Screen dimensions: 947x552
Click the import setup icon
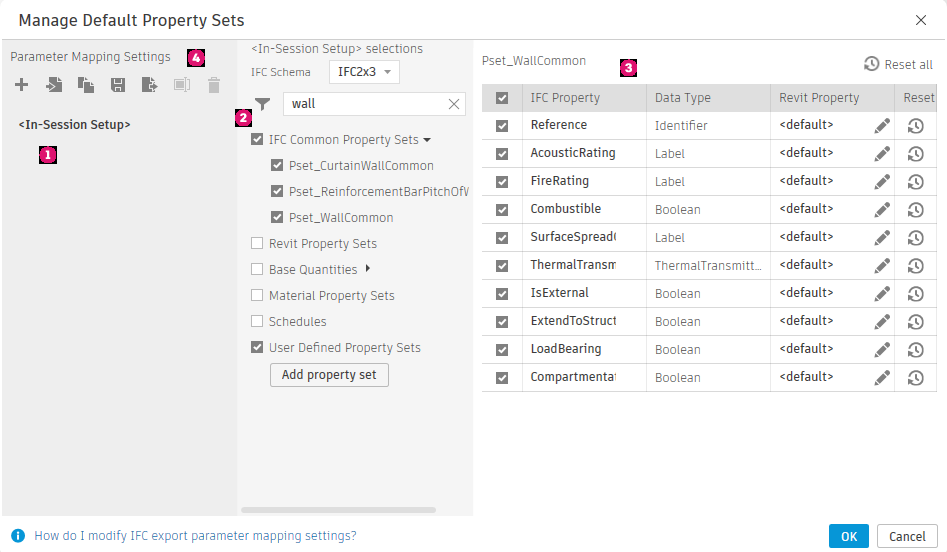(54, 86)
